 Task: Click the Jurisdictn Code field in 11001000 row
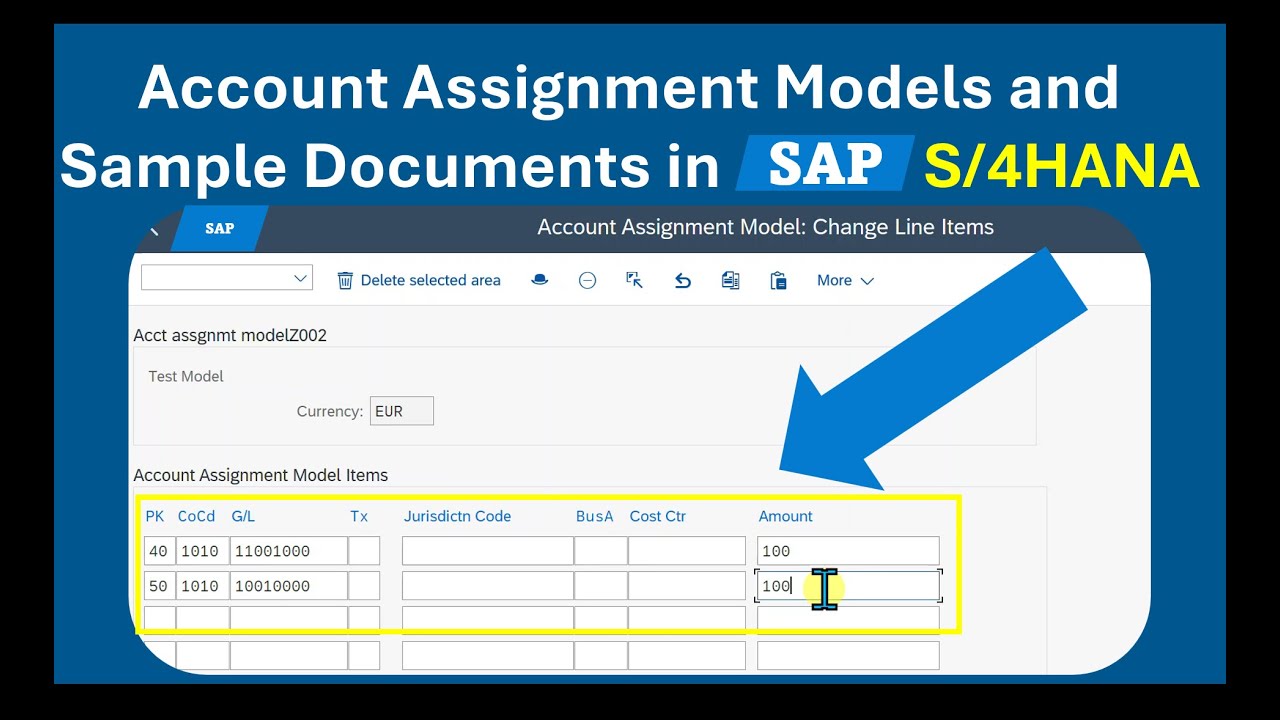(488, 551)
